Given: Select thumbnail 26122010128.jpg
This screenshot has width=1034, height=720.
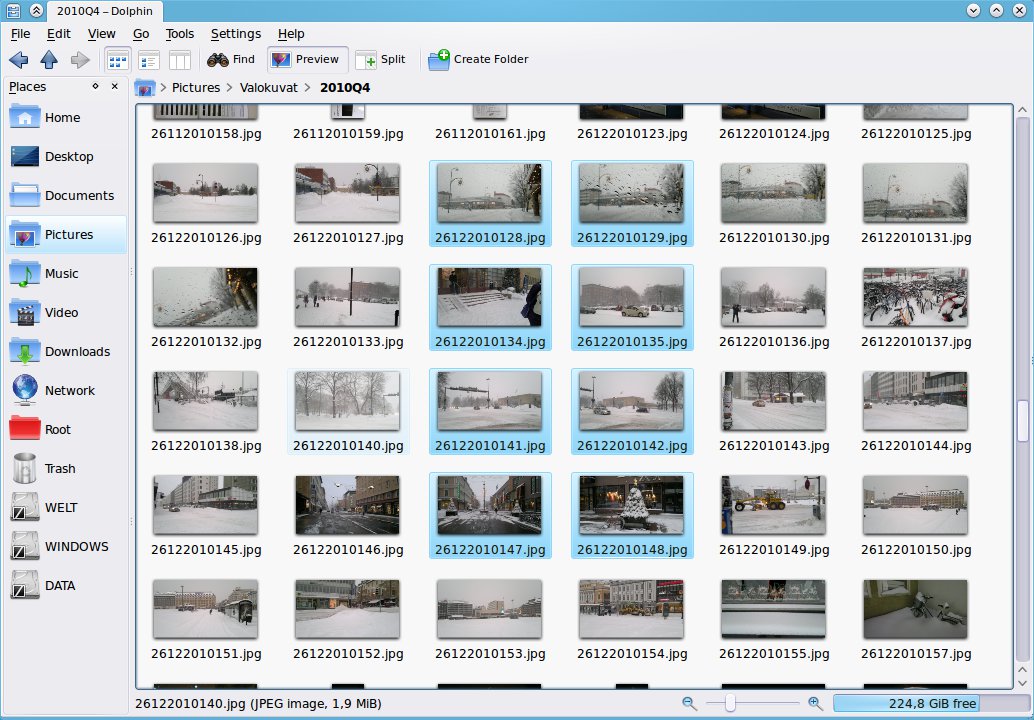Looking at the screenshot, I should click(x=489, y=193).
